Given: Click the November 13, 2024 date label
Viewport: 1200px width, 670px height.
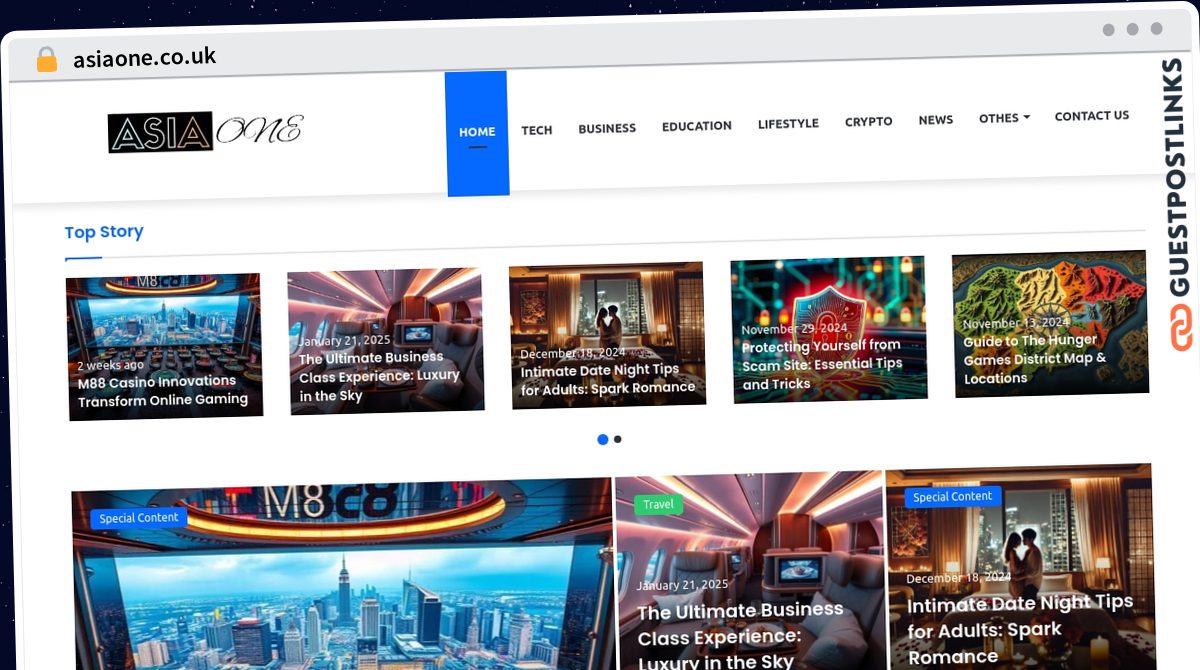Looking at the screenshot, I should tap(1015, 323).
